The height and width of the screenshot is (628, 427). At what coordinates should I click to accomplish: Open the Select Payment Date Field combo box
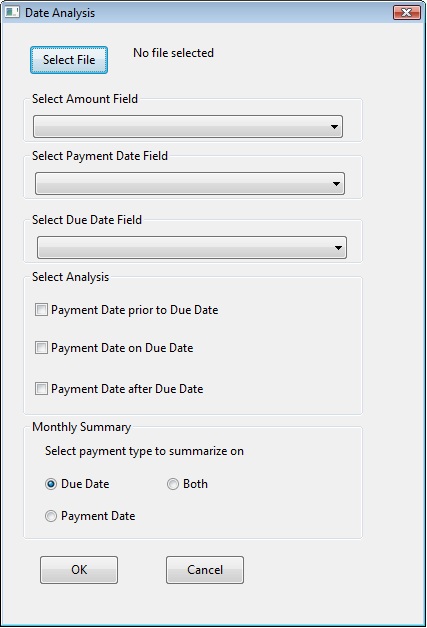(x=190, y=184)
